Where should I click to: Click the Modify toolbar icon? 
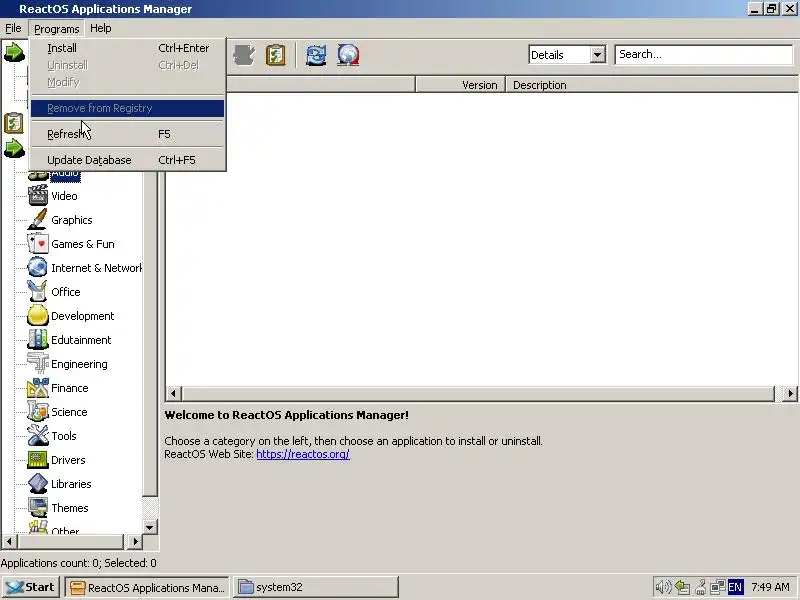(x=244, y=55)
